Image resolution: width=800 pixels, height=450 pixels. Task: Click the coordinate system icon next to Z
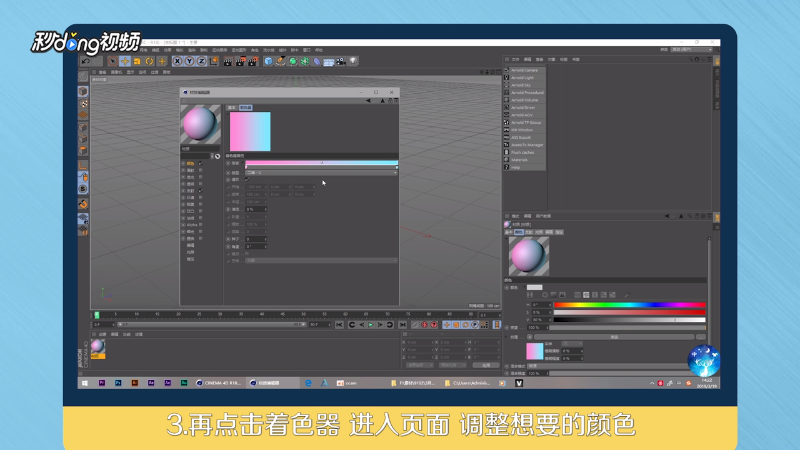(x=214, y=61)
